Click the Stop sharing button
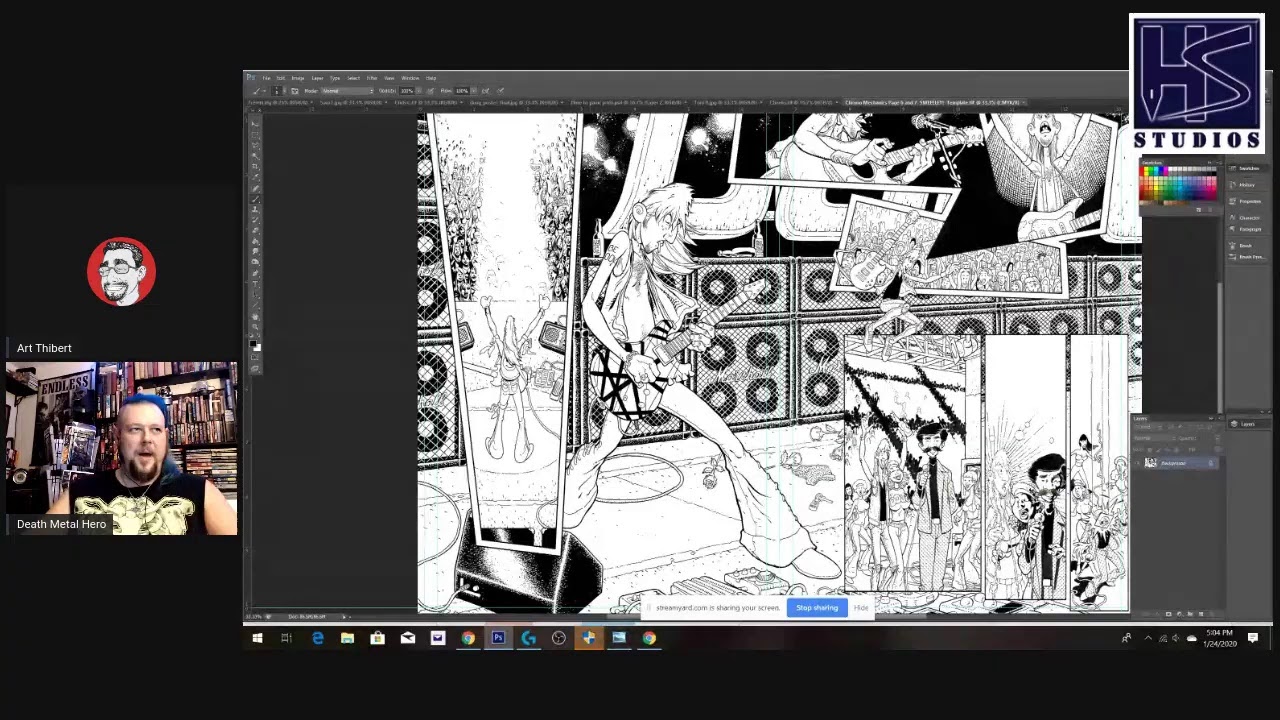The height and width of the screenshot is (720, 1280). tap(817, 608)
